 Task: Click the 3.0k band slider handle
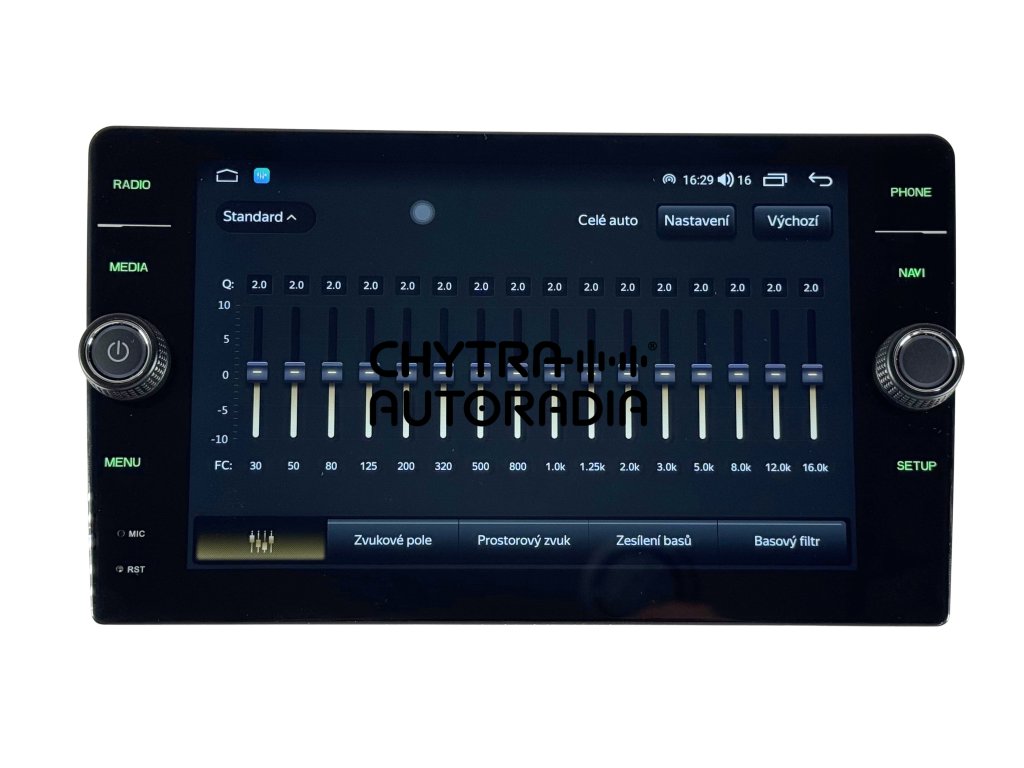click(665, 374)
